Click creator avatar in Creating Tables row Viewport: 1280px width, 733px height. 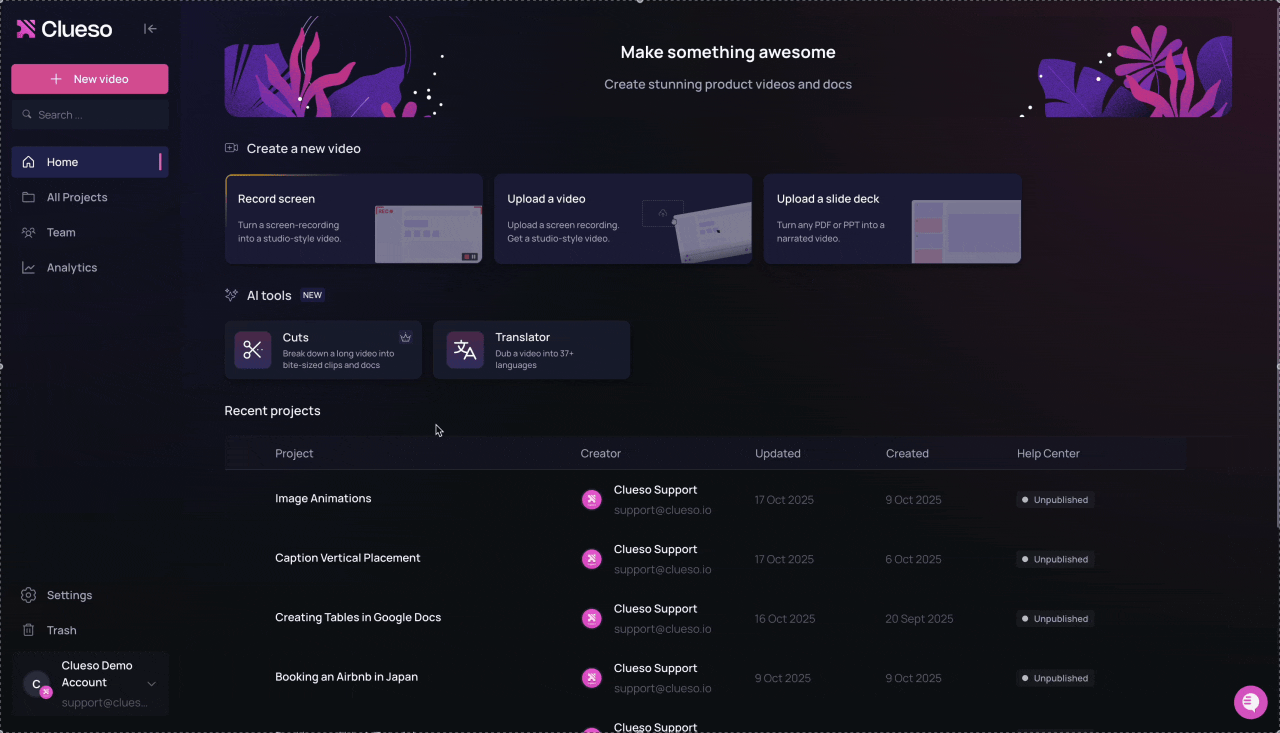(x=592, y=618)
